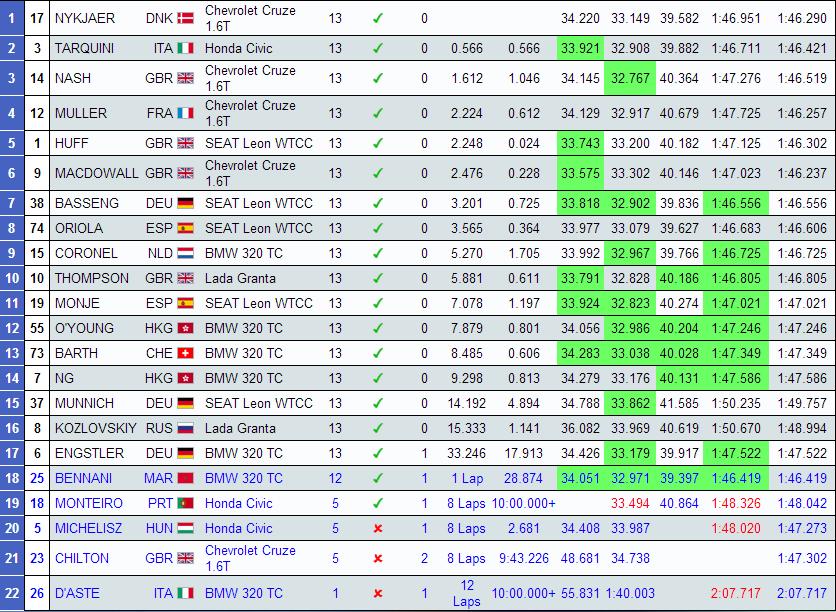Click the green highlighted 1:46.556 lap time

[736, 203]
